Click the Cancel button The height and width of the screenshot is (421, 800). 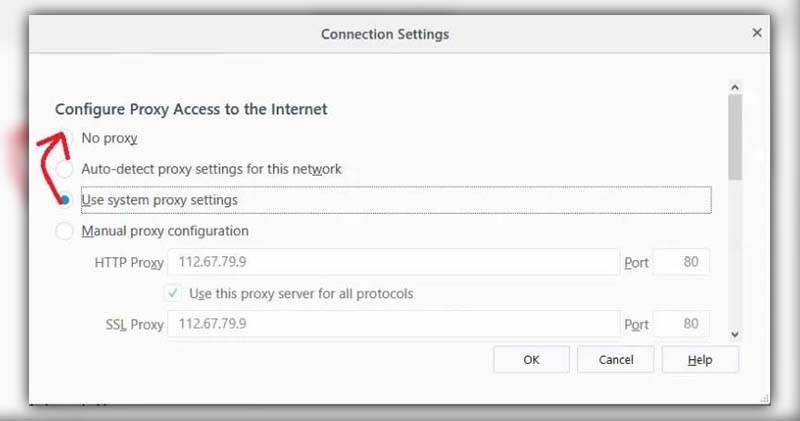615,359
